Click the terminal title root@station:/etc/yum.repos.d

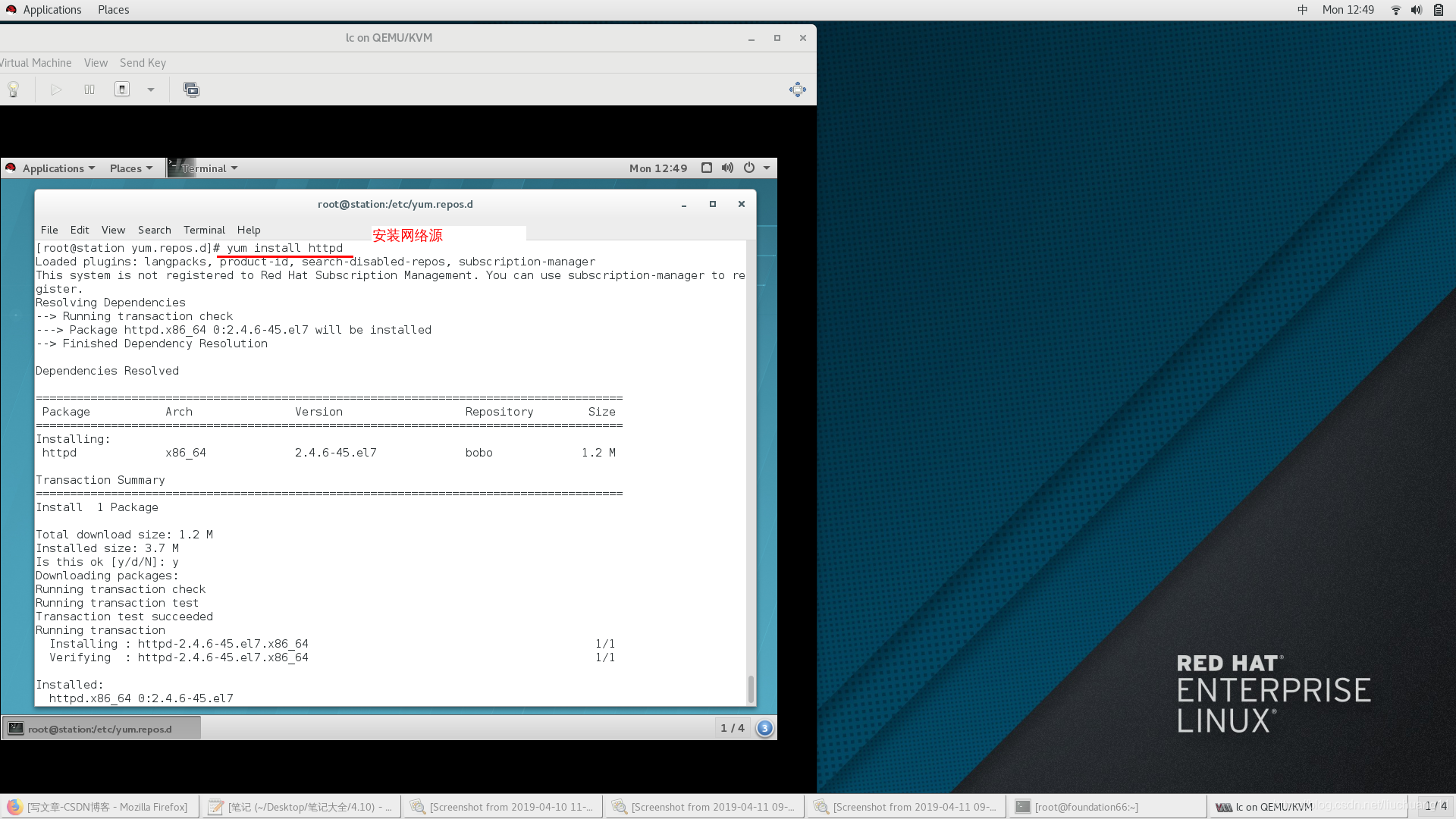click(395, 204)
